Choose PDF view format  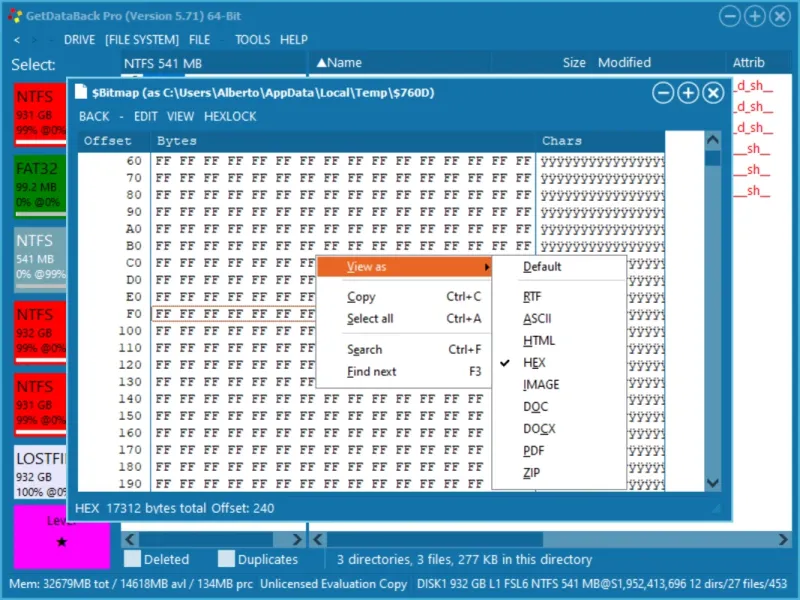coord(559,451)
